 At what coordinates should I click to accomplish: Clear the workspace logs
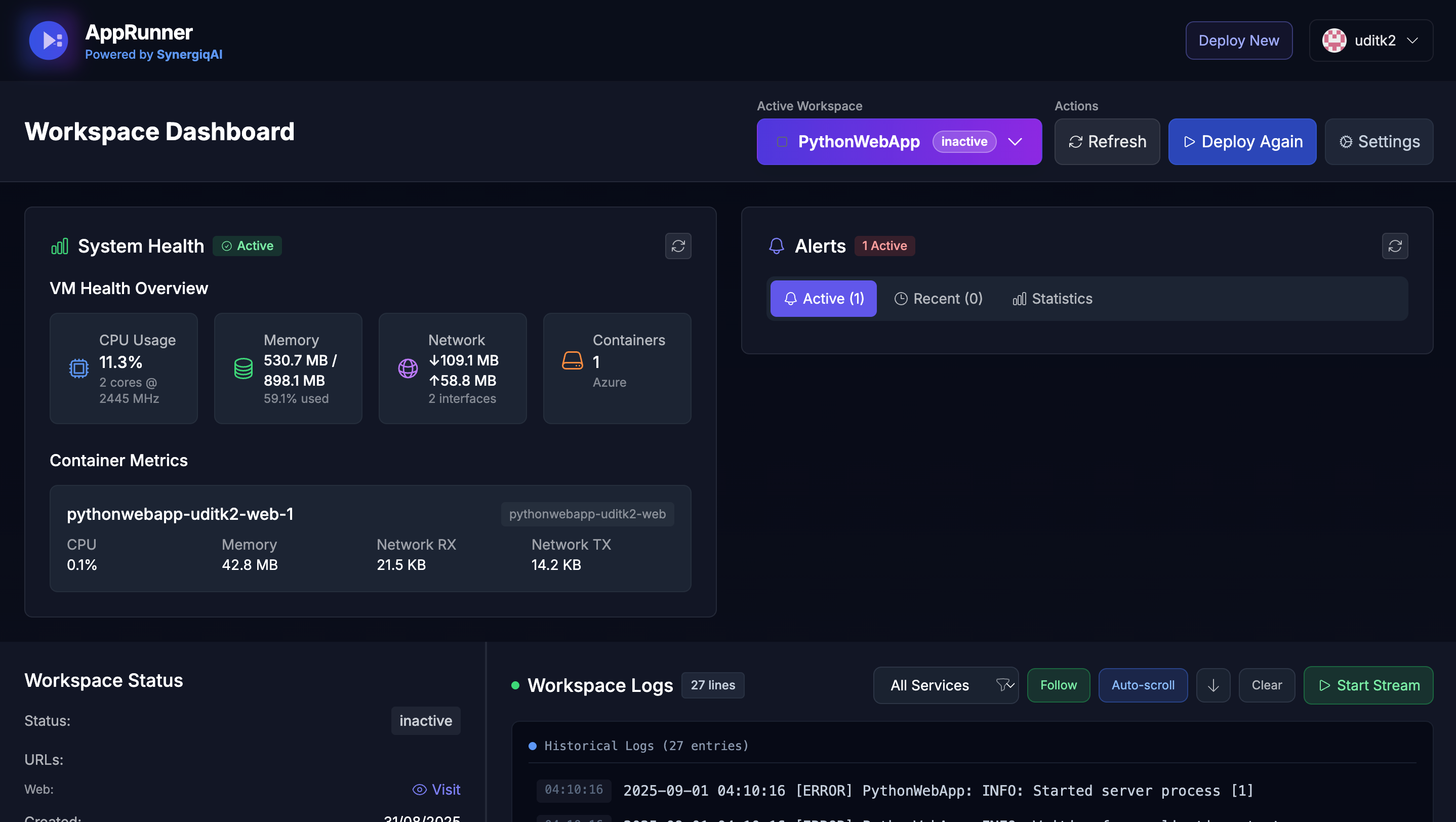pyautogui.click(x=1266, y=685)
